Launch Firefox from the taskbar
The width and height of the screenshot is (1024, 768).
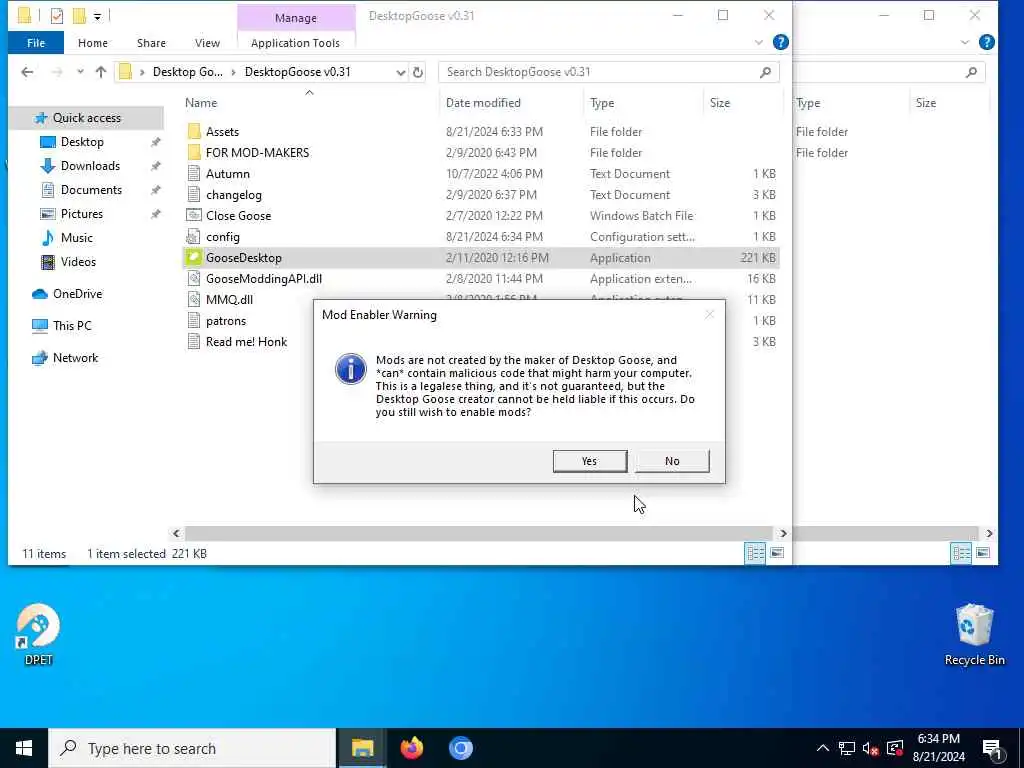click(411, 748)
